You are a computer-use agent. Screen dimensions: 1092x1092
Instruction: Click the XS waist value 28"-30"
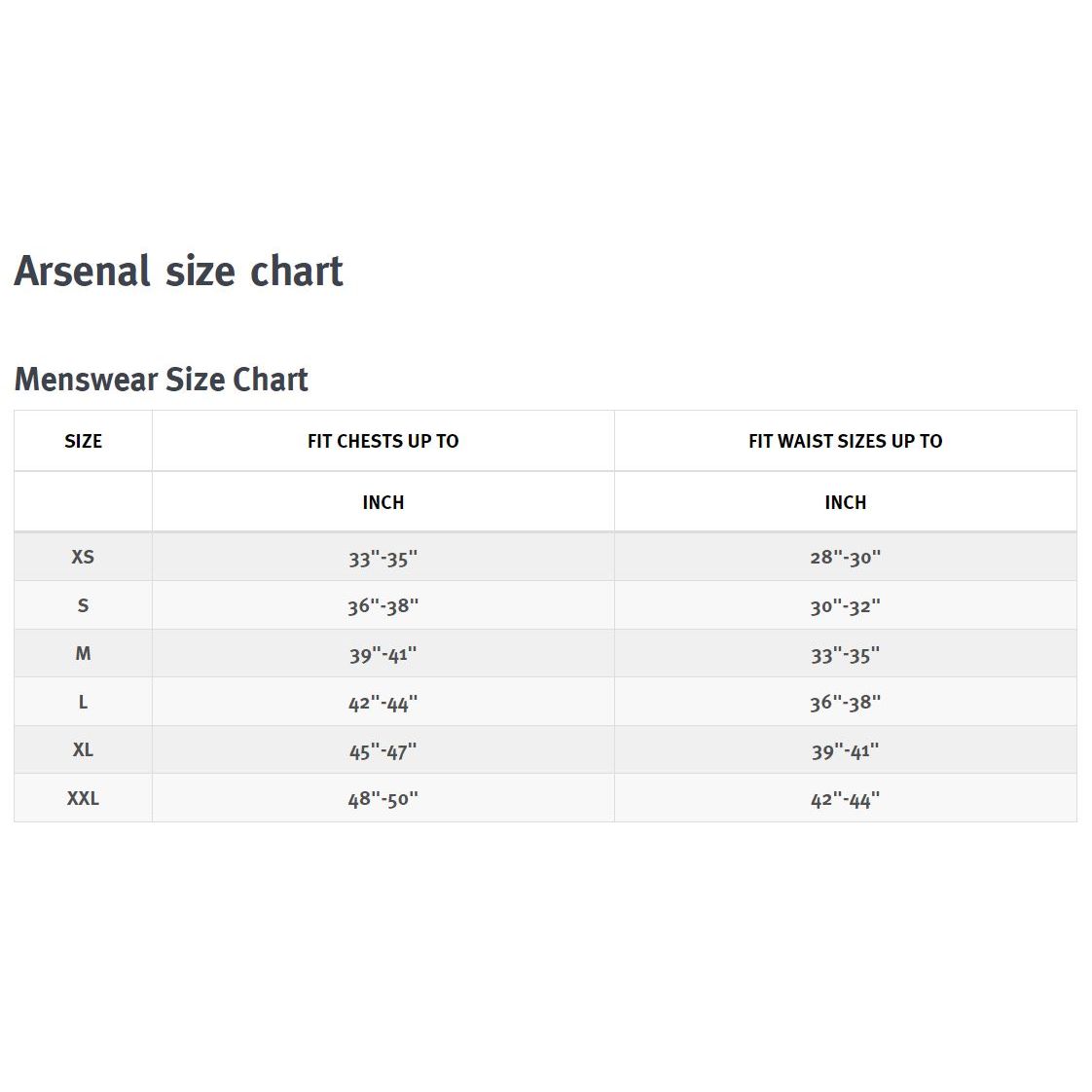point(845,558)
